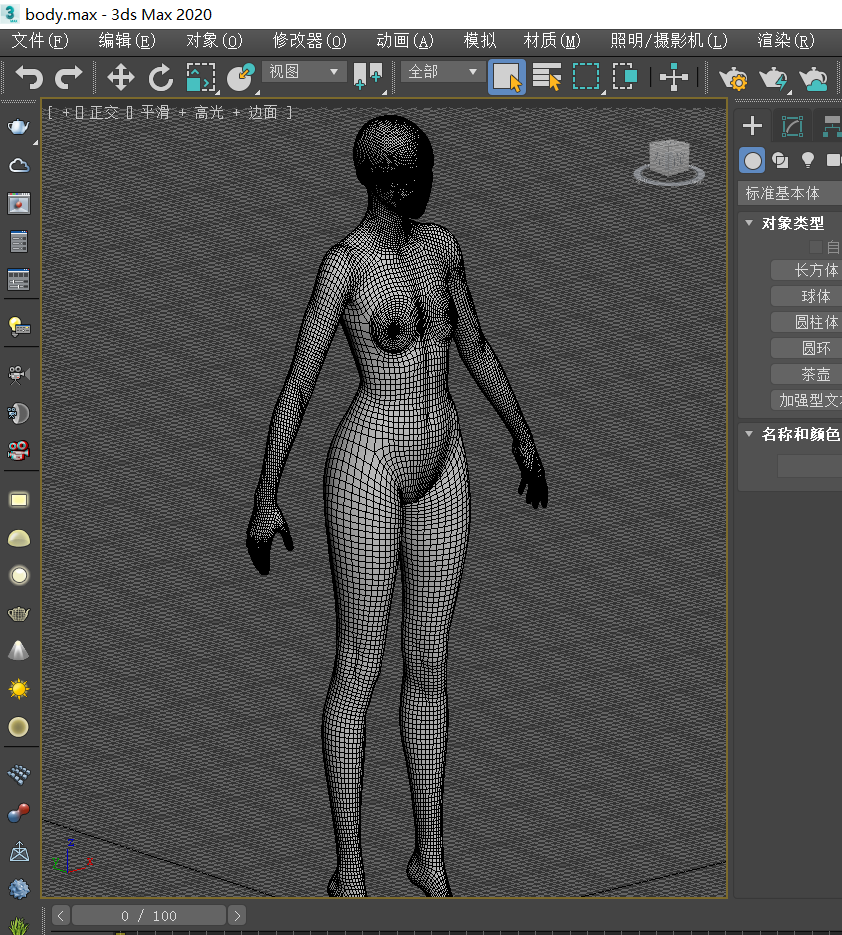Toggle Geometry category circle button
842x935 pixels.
pyautogui.click(x=752, y=160)
